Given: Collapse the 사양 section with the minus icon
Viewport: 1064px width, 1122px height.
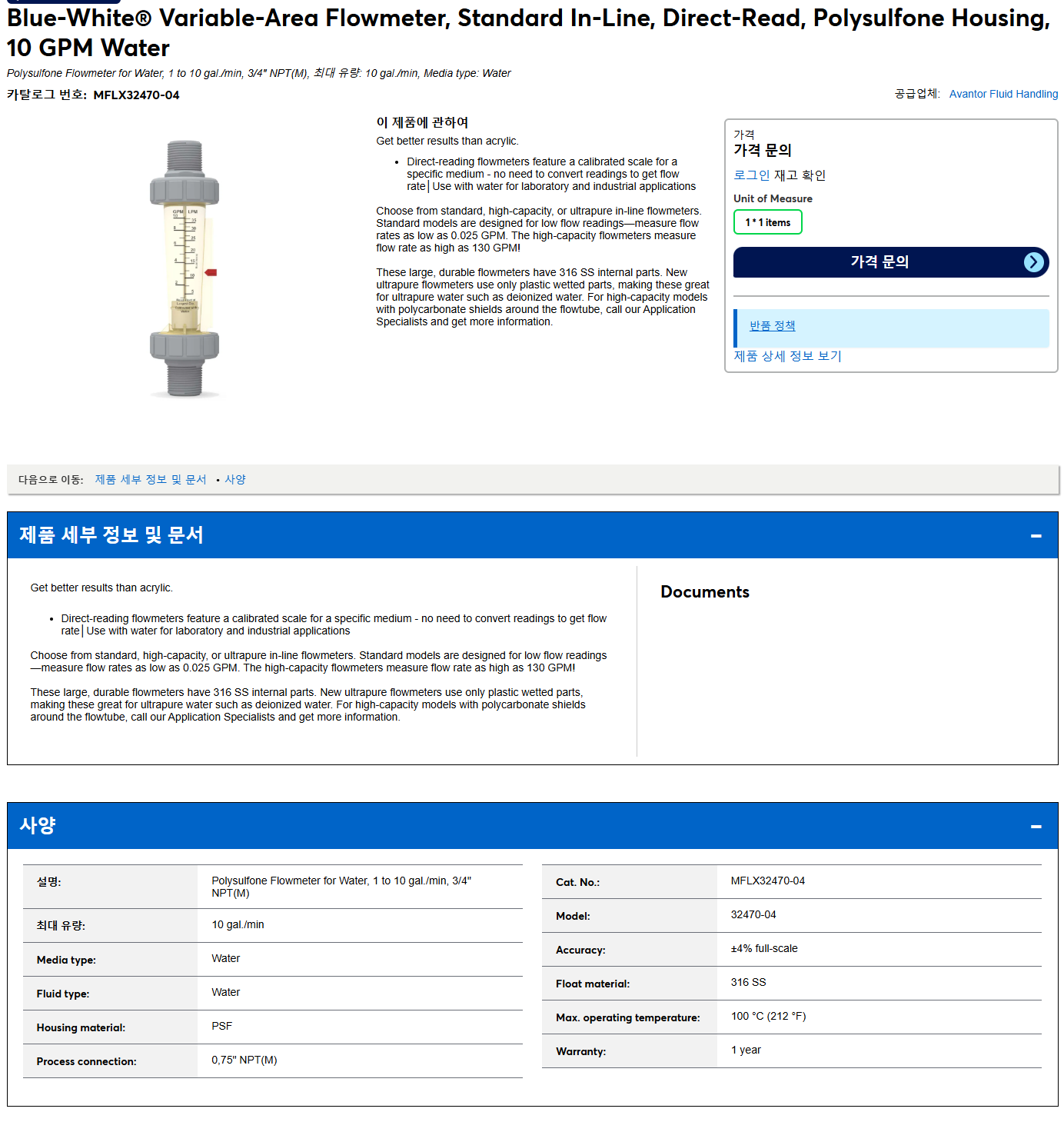Looking at the screenshot, I should pyautogui.click(x=1036, y=826).
